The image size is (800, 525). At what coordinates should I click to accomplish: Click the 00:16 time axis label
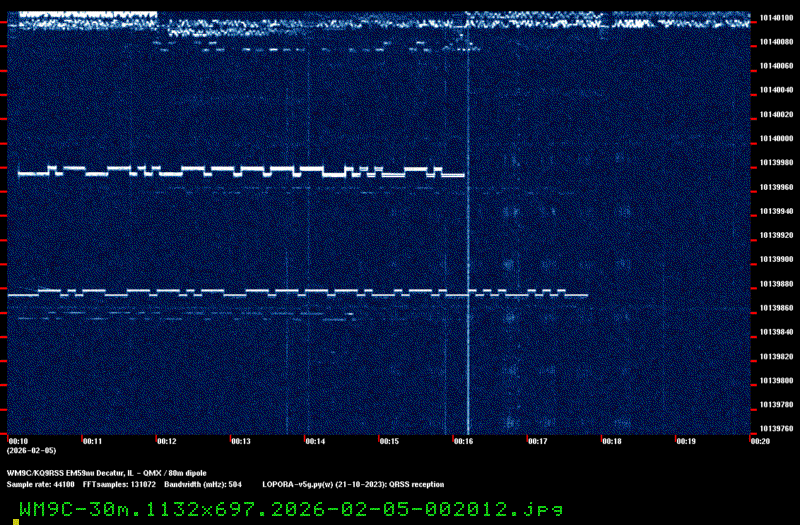pos(463,441)
